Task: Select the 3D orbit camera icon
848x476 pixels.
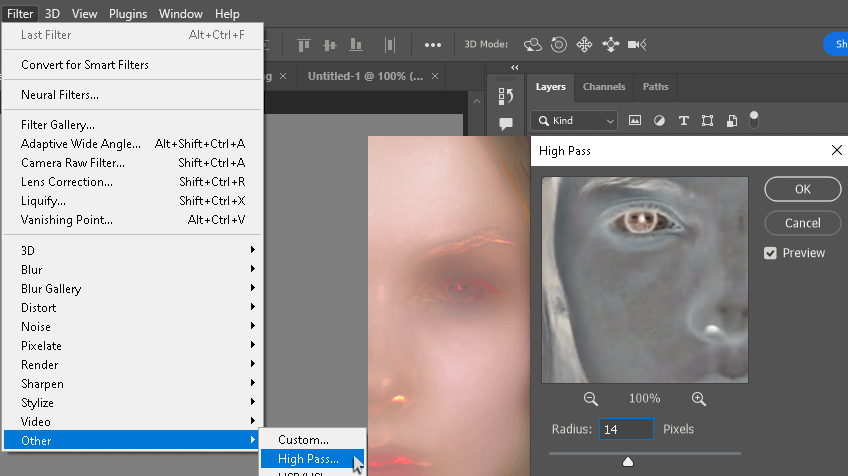Action: pos(533,44)
